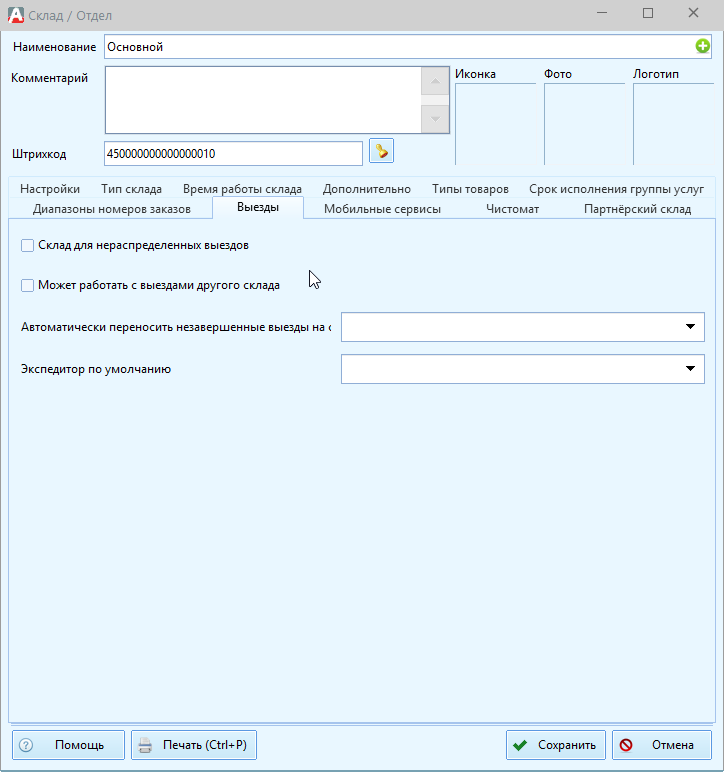724x772 pixels.
Task: Switch to the Настройки tab
Action: click(50, 189)
